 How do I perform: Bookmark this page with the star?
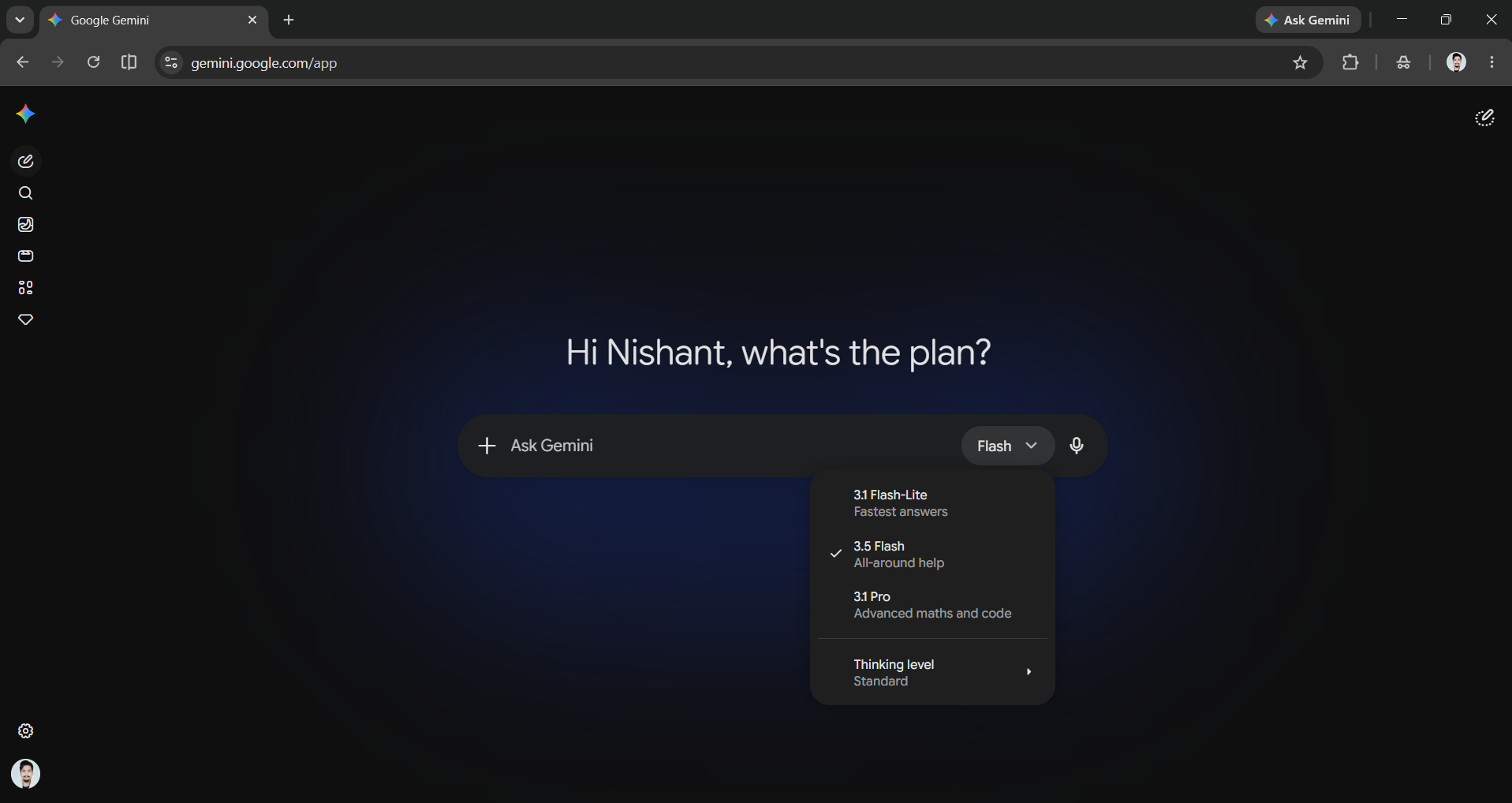pos(1300,62)
